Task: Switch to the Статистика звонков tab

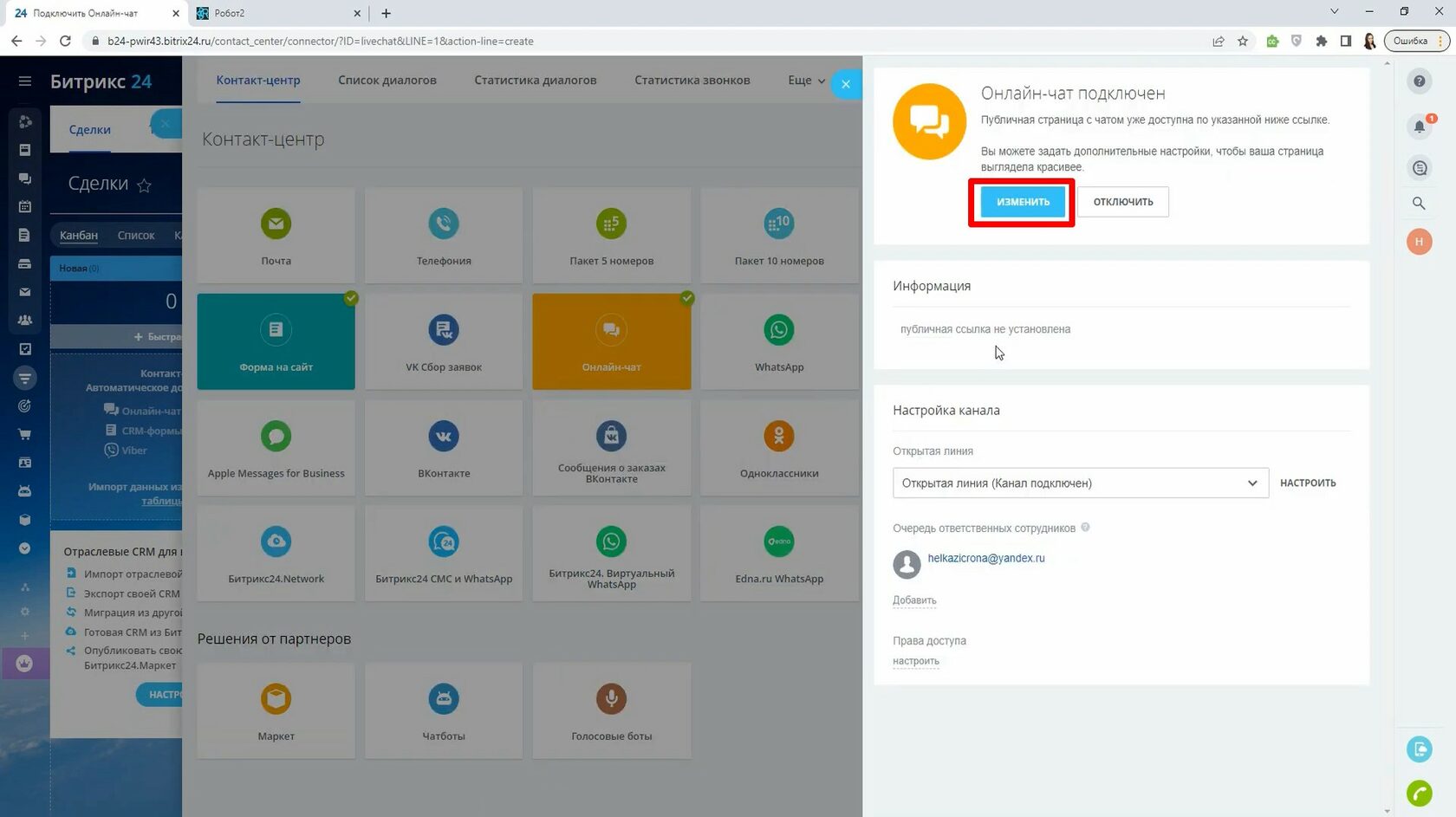Action: (692, 81)
